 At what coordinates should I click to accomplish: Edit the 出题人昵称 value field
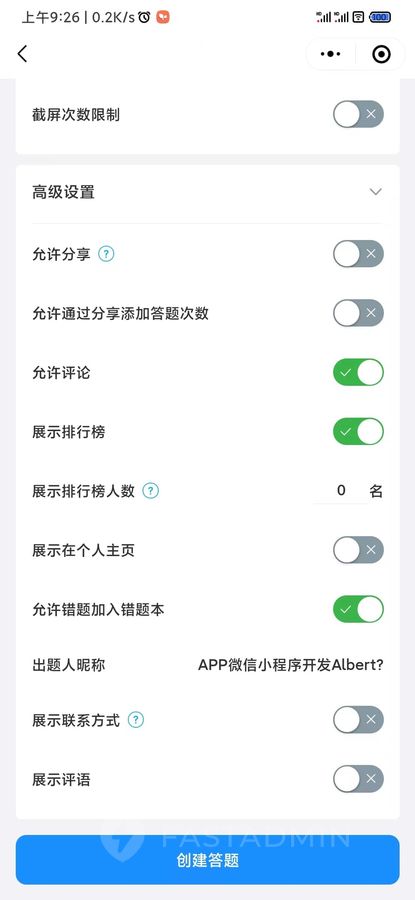[290, 665]
